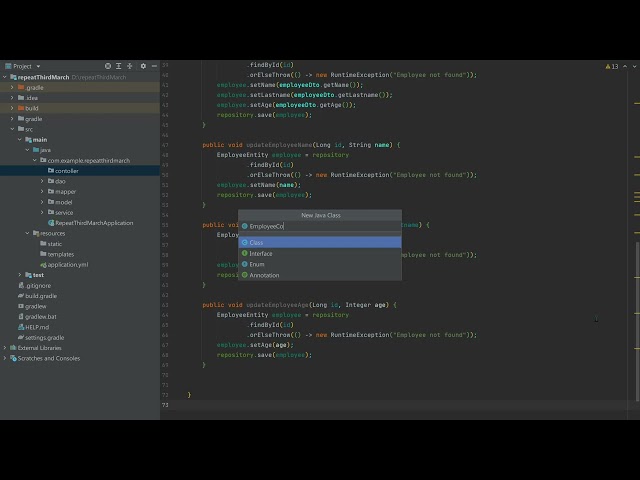
Task: Click the collapse all icon in Project panel
Action: point(130,66)
